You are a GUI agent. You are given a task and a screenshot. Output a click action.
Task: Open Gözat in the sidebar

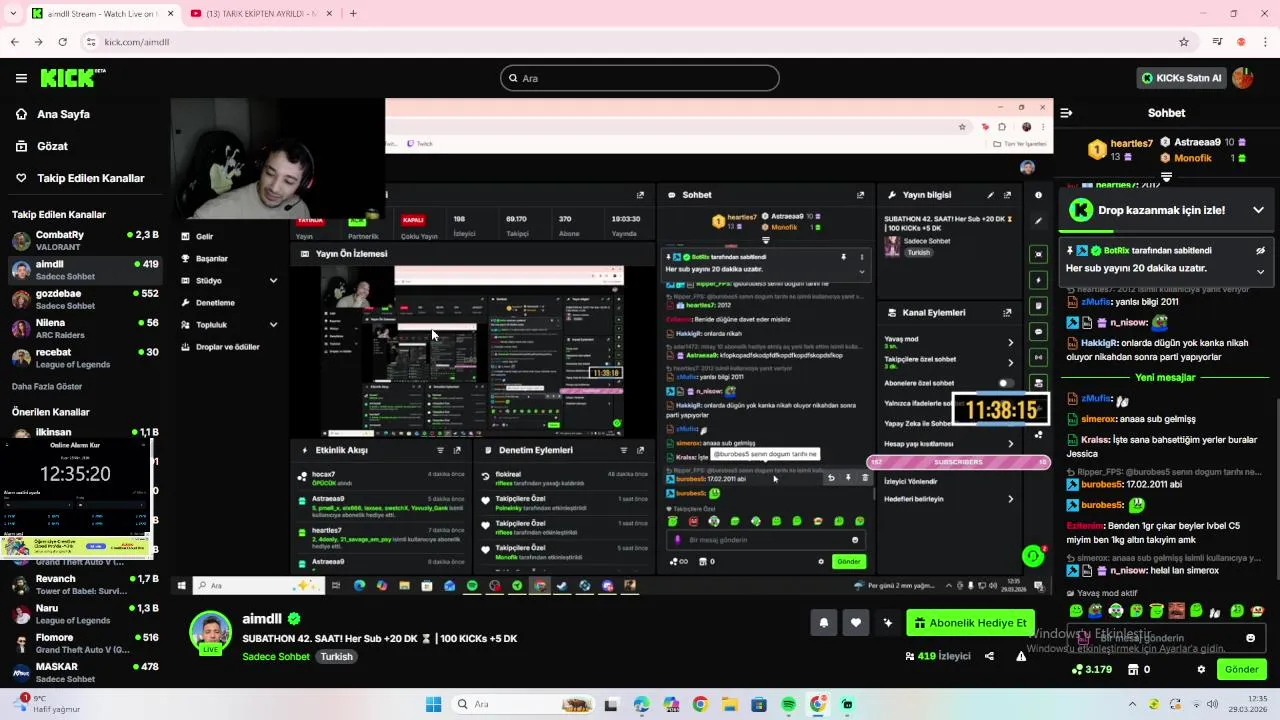point(53,146)
